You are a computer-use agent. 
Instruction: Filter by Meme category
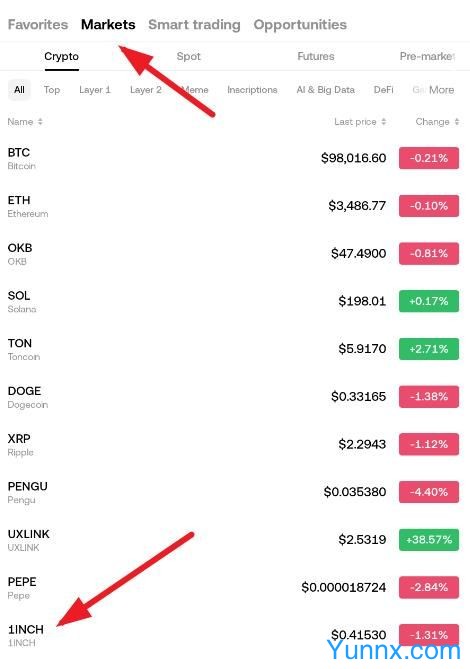tap(195, 90)
